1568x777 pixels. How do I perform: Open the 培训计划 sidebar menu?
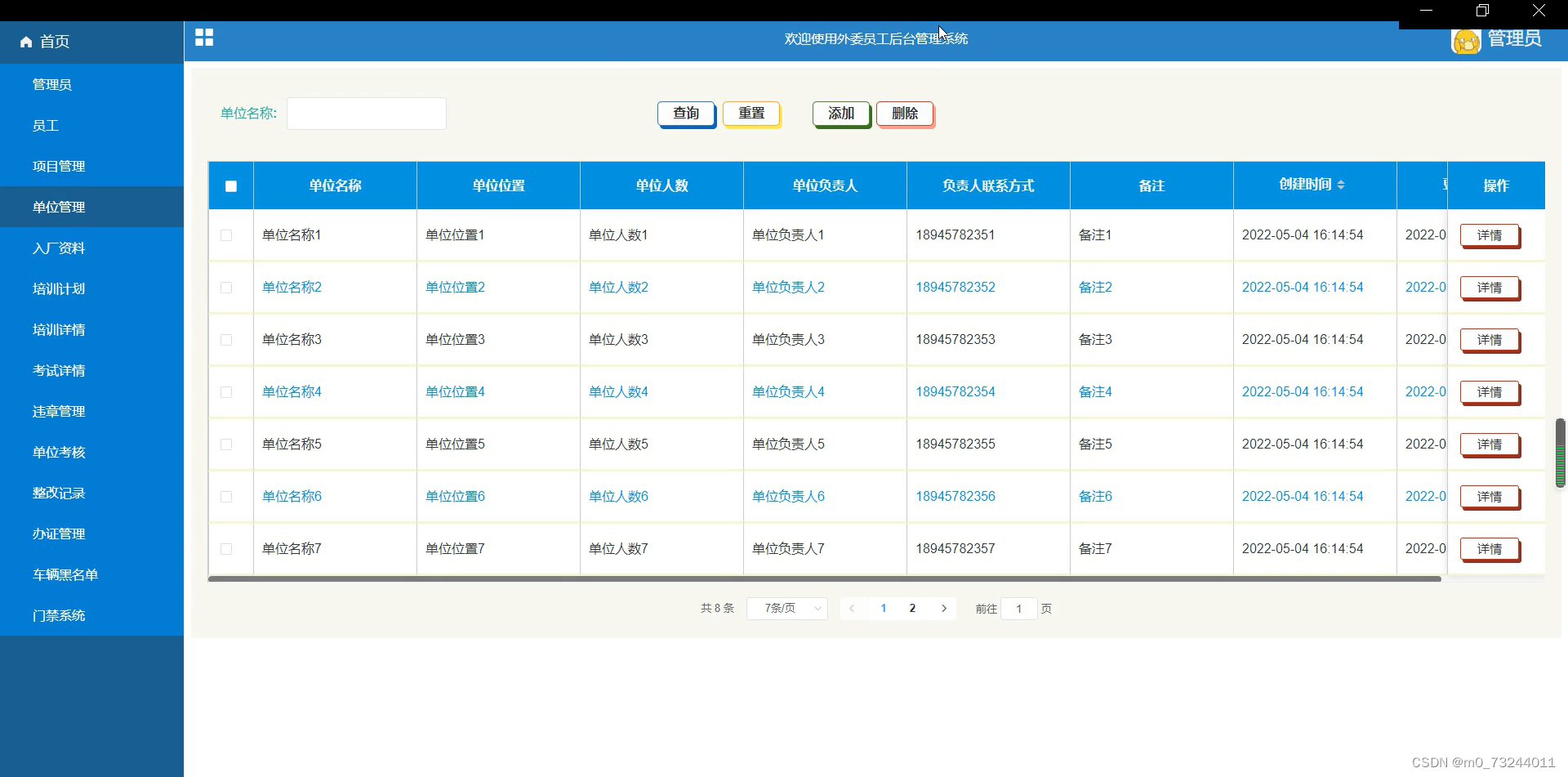[x=91, y=288]
